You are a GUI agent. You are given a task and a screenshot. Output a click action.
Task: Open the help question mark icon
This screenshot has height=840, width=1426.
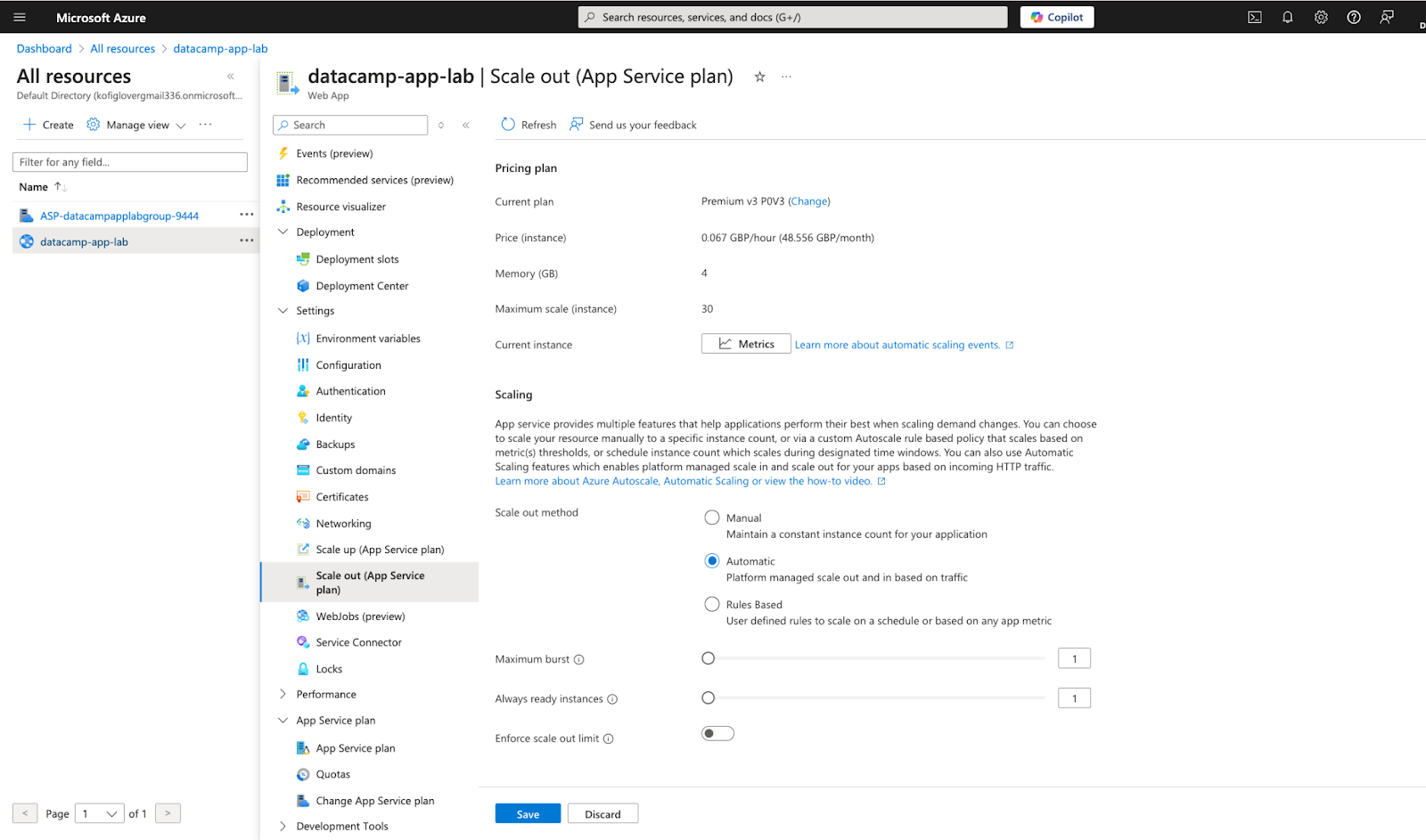pyautogui.click(x=1354, y=17)
